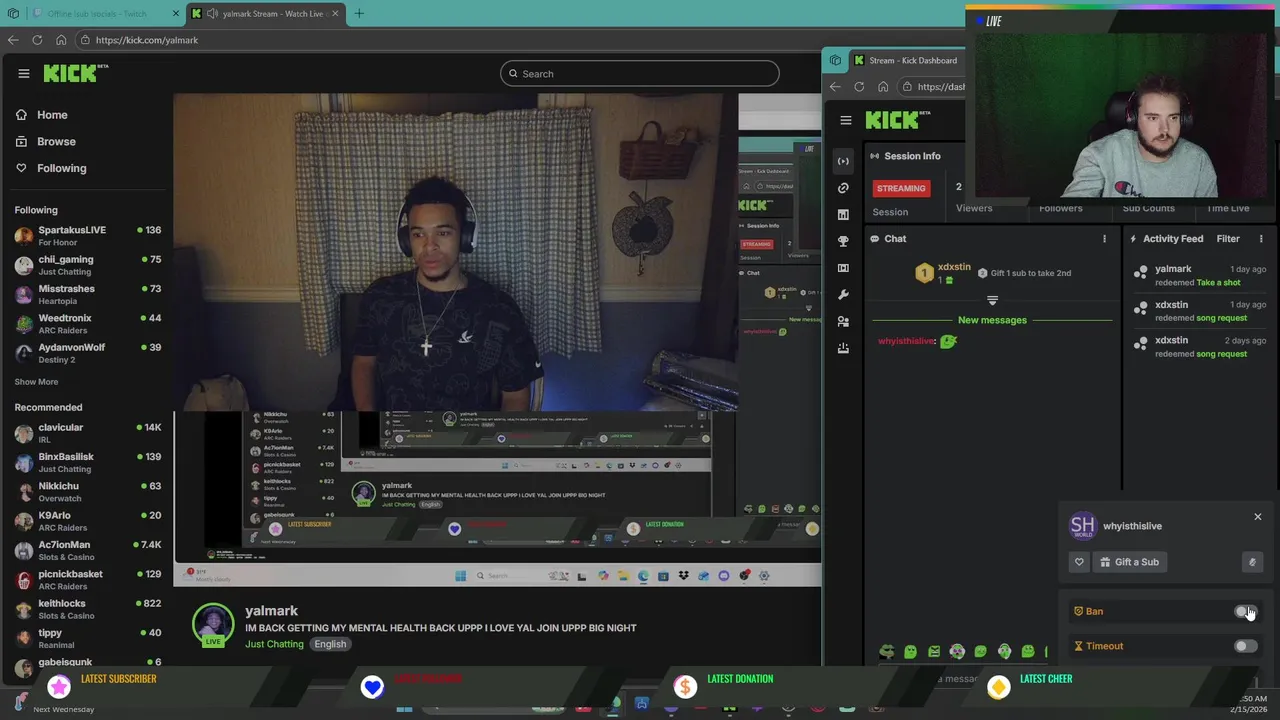Click the Gift a Sub button
The image size is (1280, 720).
pyautogui.click(x=1129, y=562)
